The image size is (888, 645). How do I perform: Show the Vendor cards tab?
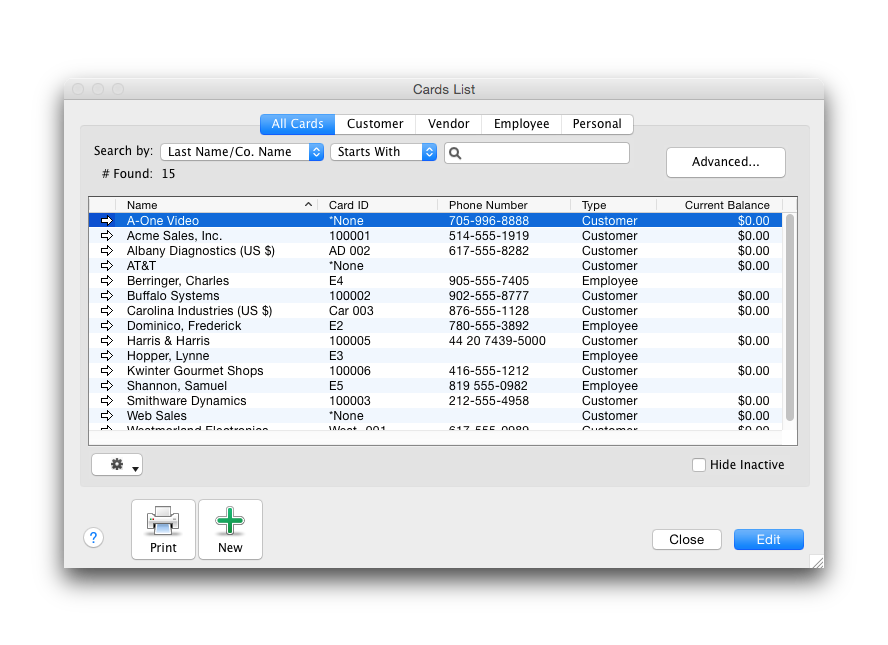click(448, 124)
